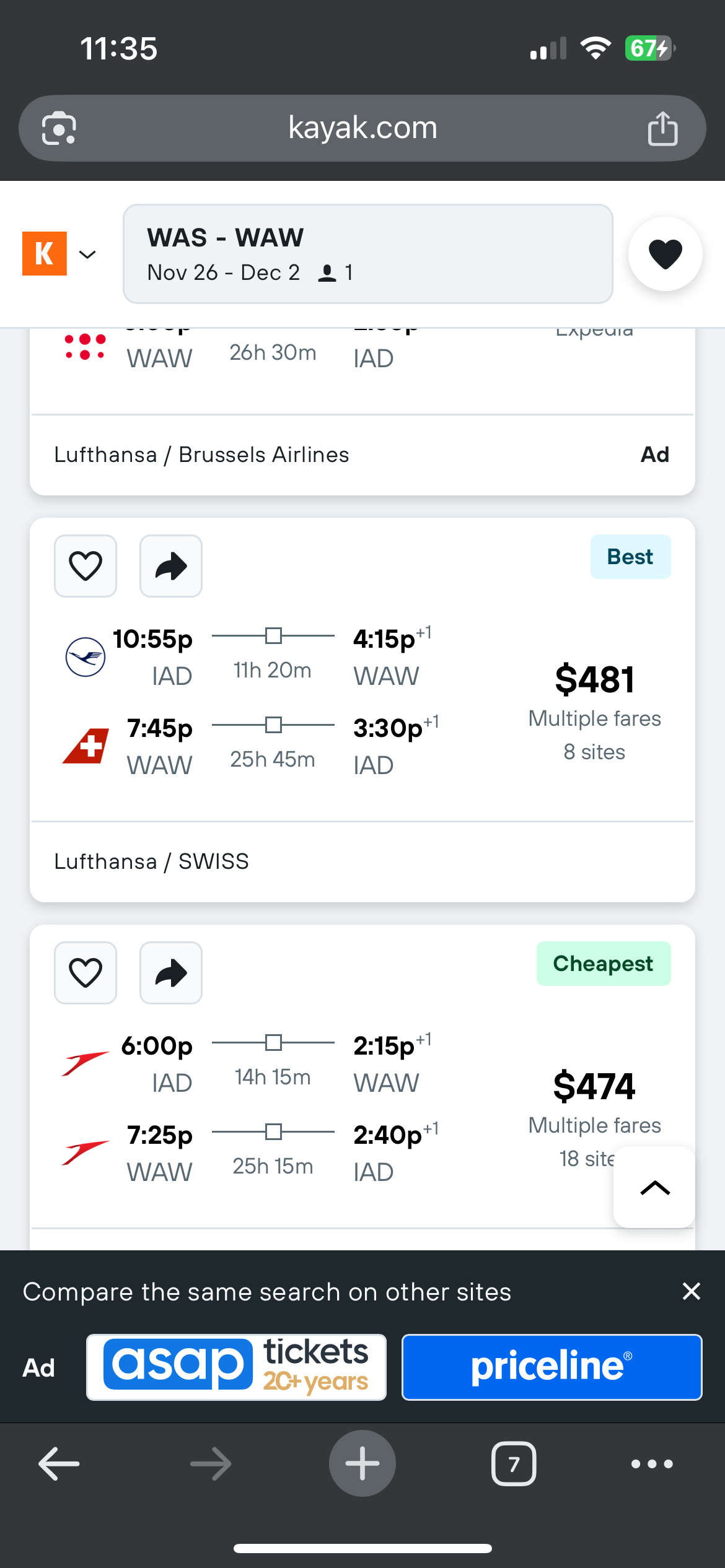
Task: Save the $474 Cheapest flight with heart
Action: click(86, 973)
